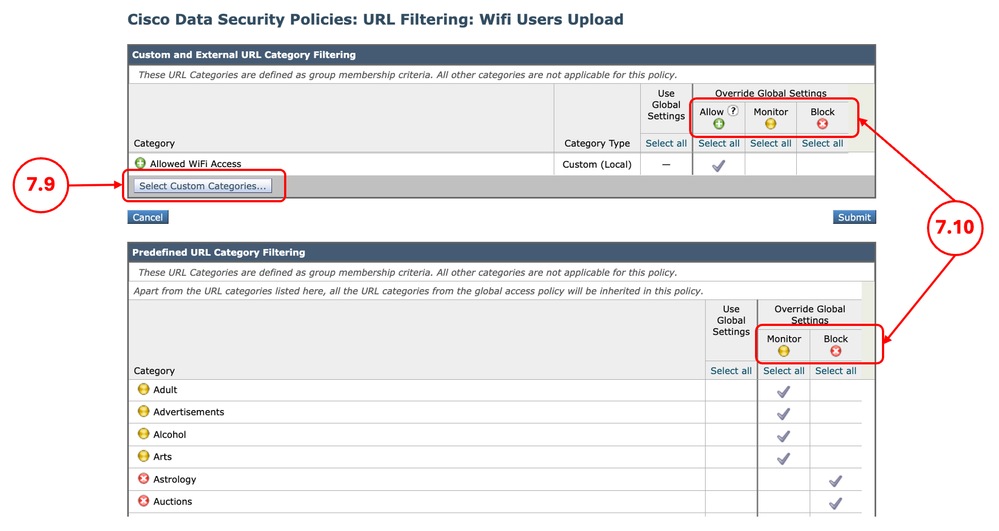Click yellow Monitor icon in Custom table header
Screen dimensions: 999x531
click(x=770, y=124)
